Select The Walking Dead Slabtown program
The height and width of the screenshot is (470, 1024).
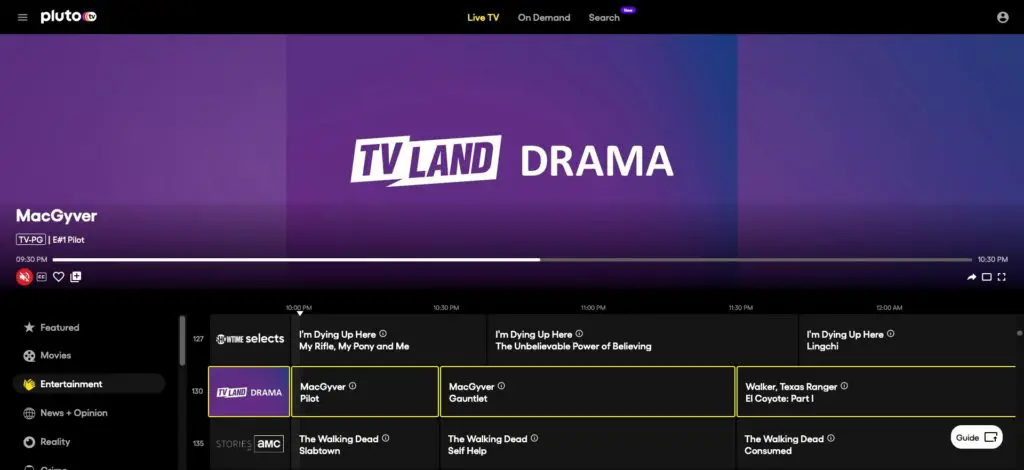pyautogui.click(x=364, y=444)
